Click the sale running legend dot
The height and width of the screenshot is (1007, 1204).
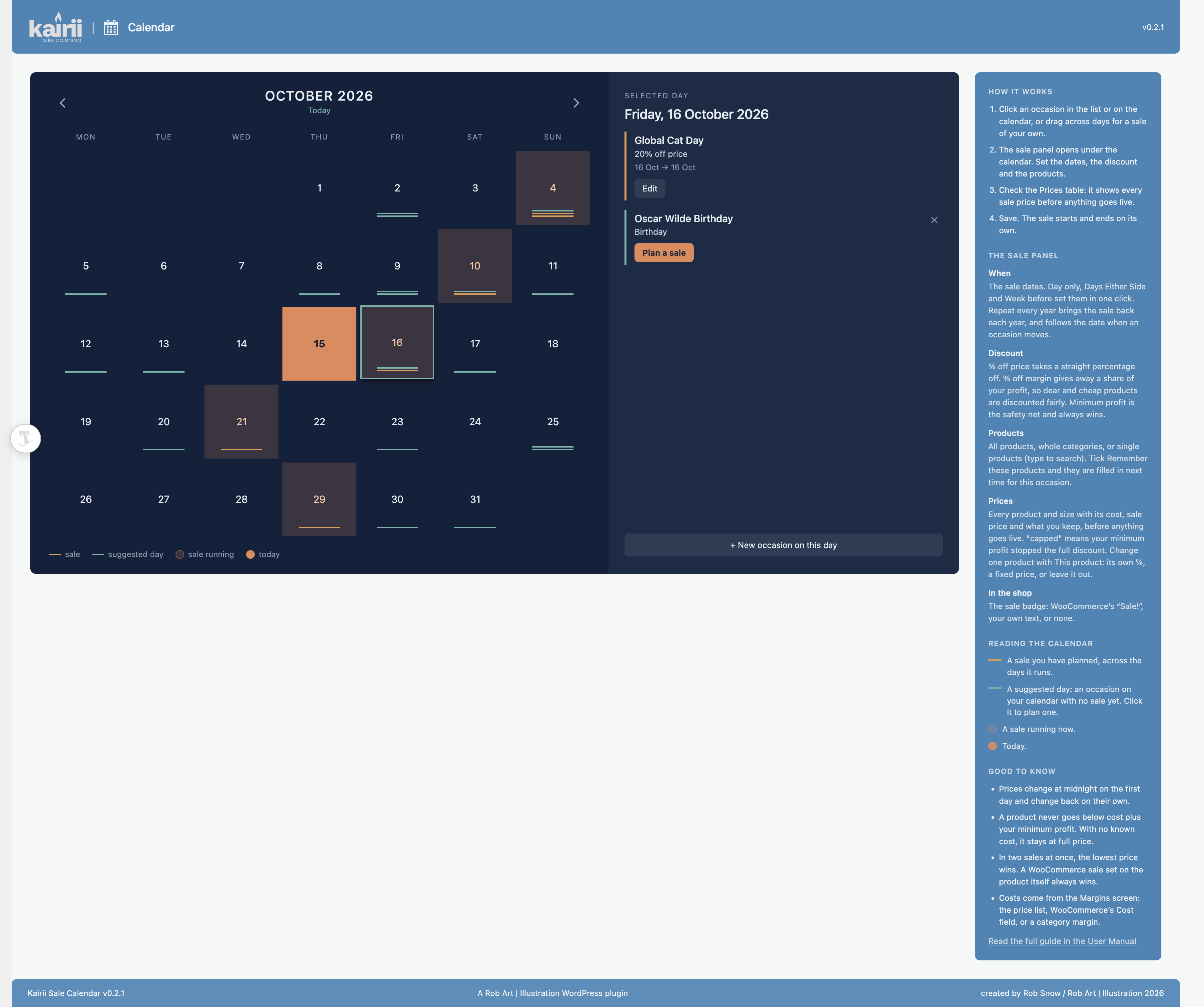pyautogui.click(x=180, y=554)
